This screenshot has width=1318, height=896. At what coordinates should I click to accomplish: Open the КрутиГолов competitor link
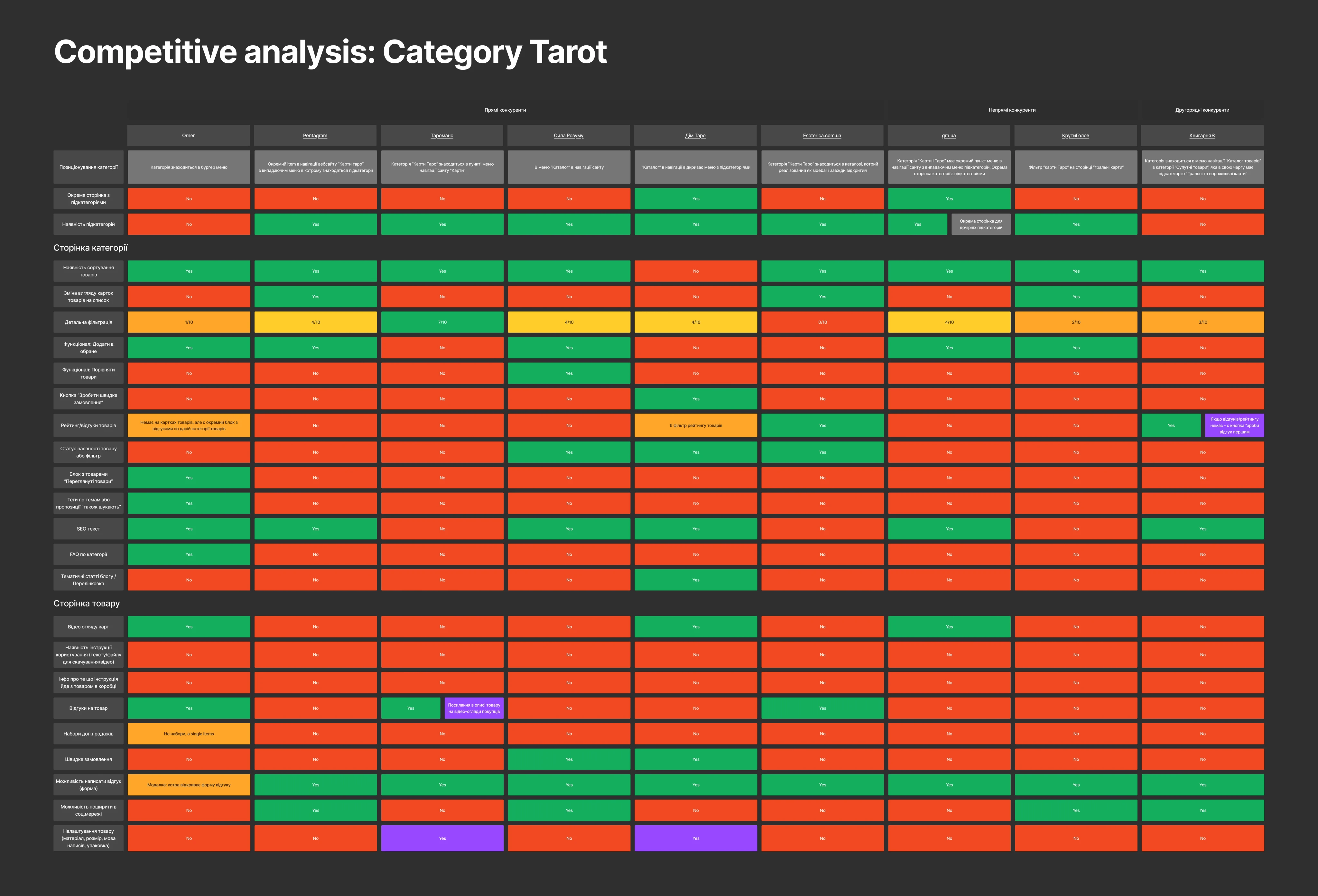point(1075,135)
